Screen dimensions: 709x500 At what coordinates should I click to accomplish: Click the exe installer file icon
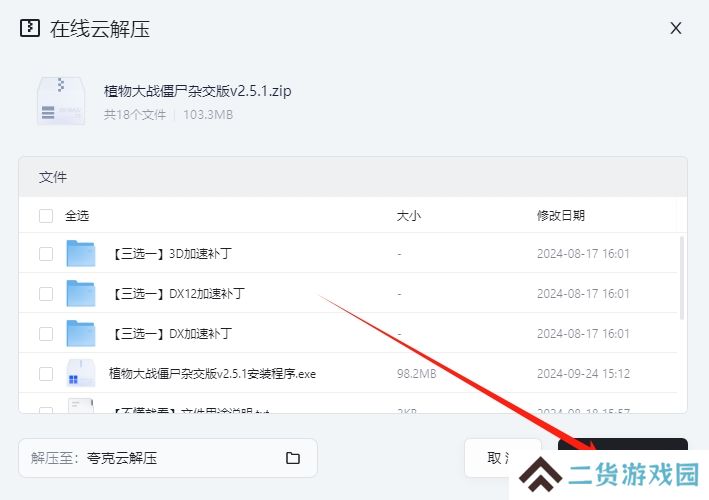click(80, 373)
